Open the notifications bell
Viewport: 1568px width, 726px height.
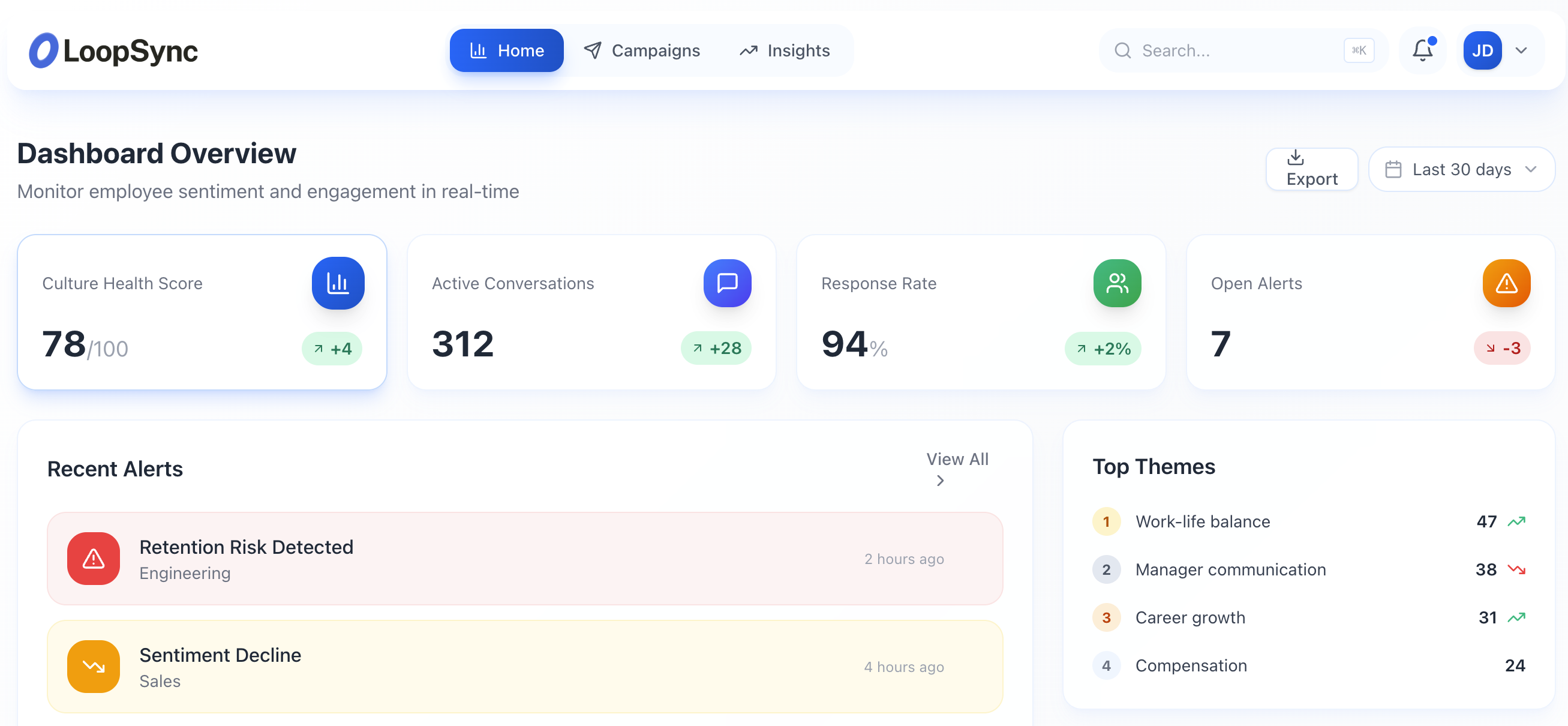1422,50
